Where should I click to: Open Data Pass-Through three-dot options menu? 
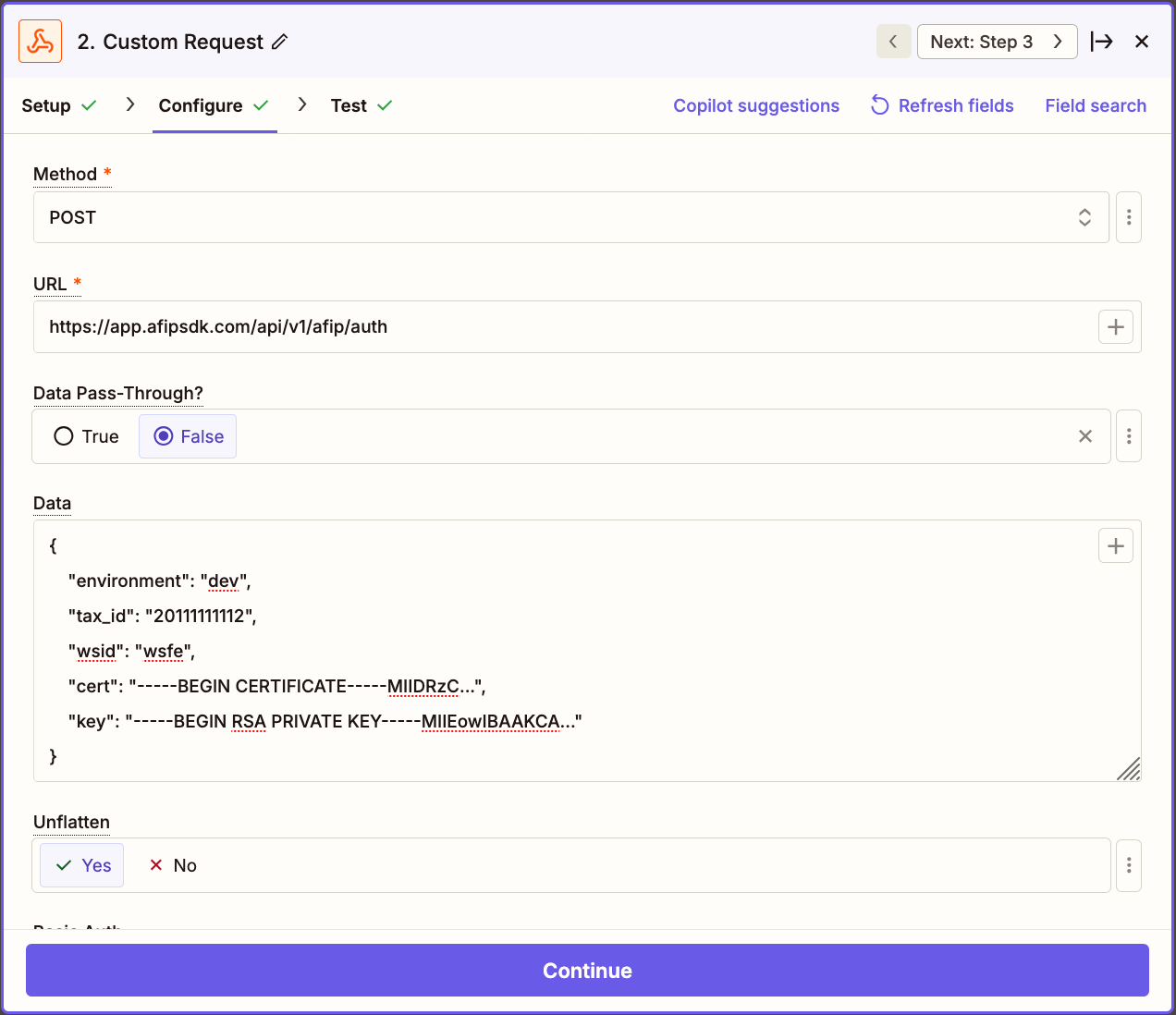pyautogui.click(x=1129, y=436)
